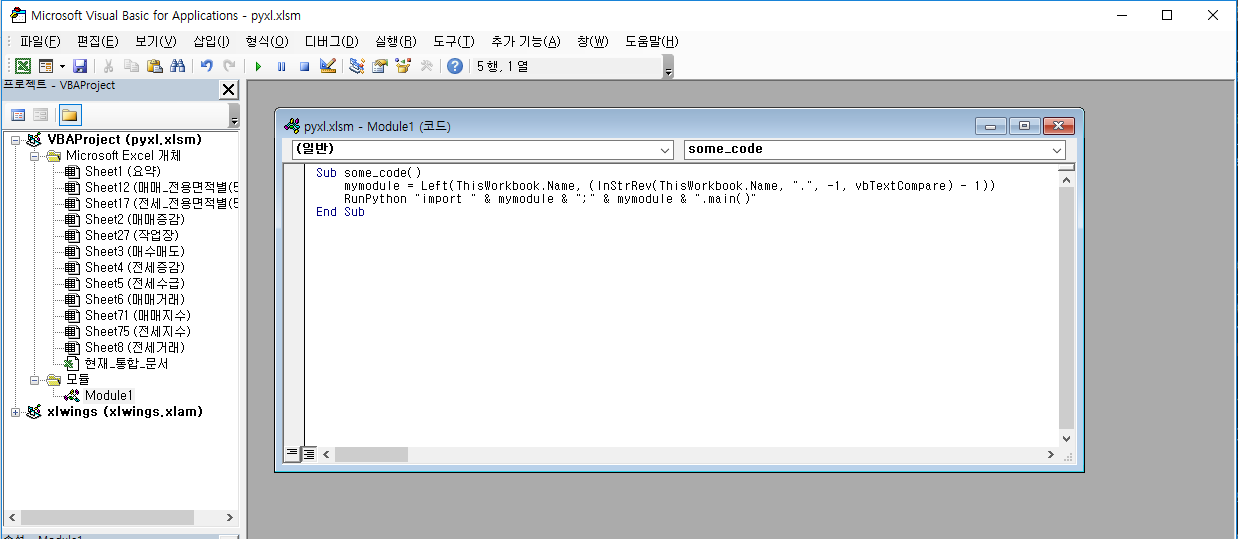Open the 창(W) menu

(592, 41)
